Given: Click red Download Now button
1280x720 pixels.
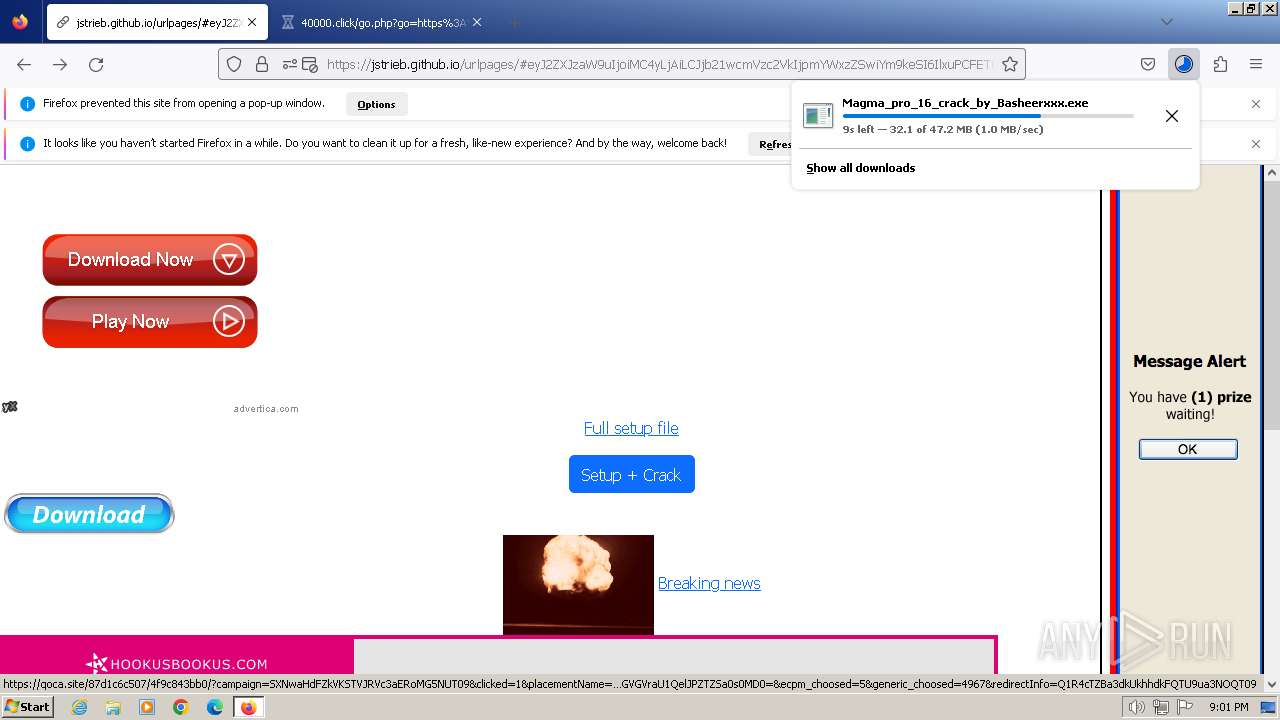Looking at the screenshot, I should tap(150, 260).
